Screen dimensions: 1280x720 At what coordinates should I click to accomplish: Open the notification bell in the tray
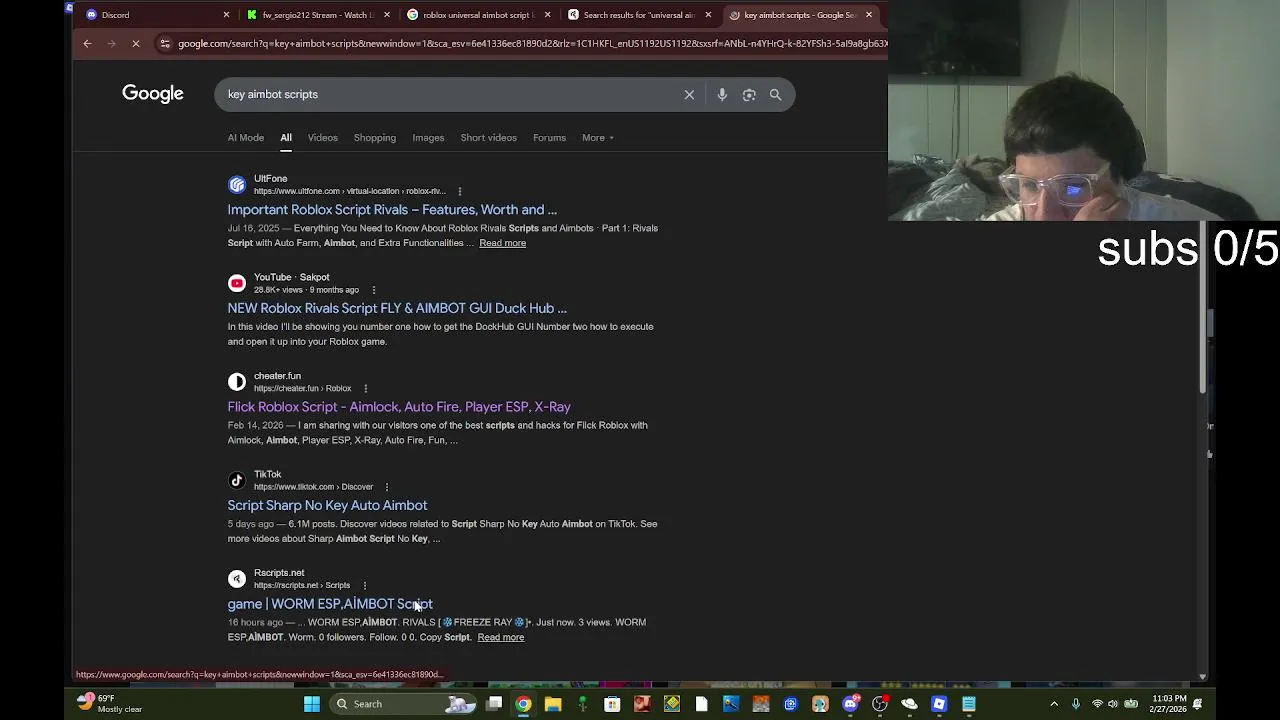(1197, 704)
